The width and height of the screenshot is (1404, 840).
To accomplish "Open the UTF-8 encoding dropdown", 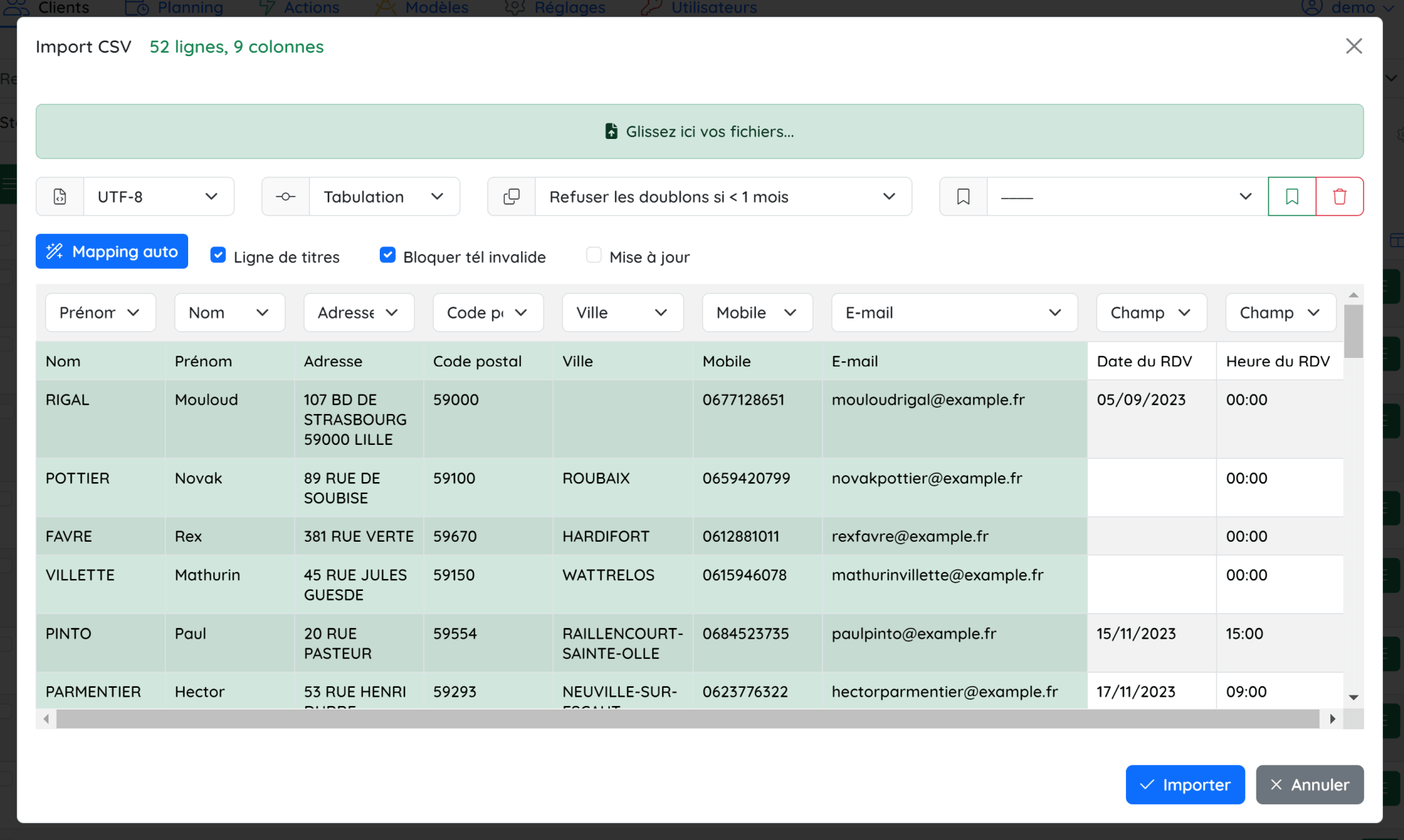I will 158,196.
